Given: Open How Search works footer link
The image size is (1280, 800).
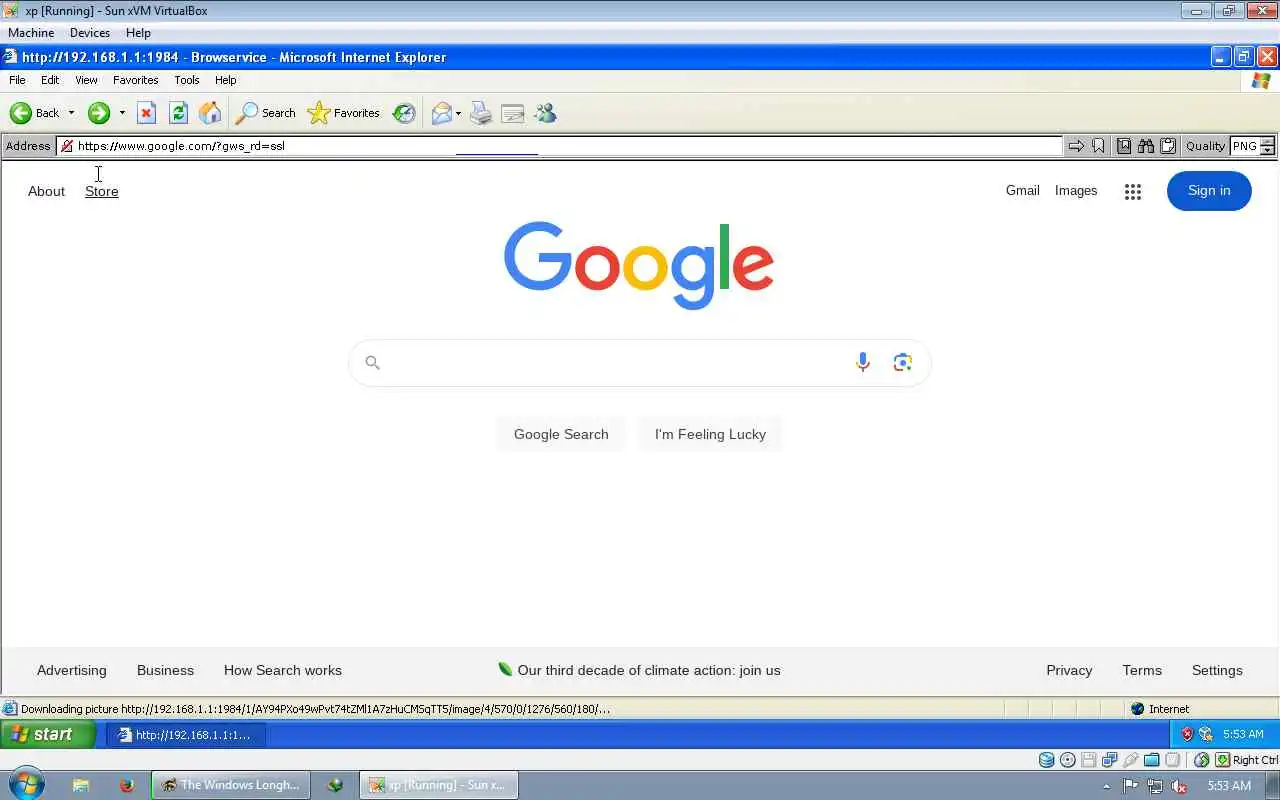Looking at the screenshot, I should click(283, 670).
